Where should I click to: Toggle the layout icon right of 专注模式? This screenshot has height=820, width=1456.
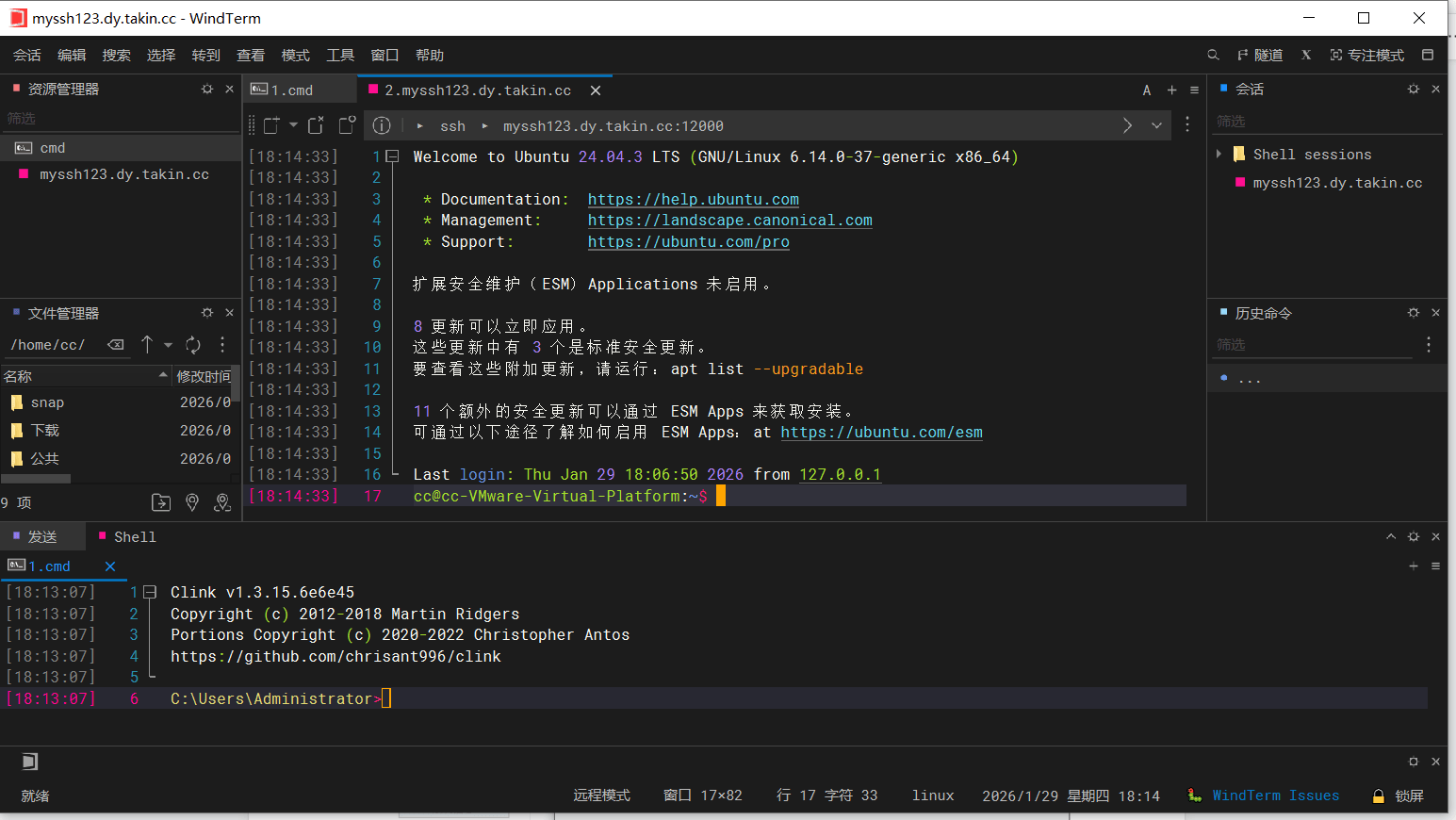click(x=1428, y=55)
